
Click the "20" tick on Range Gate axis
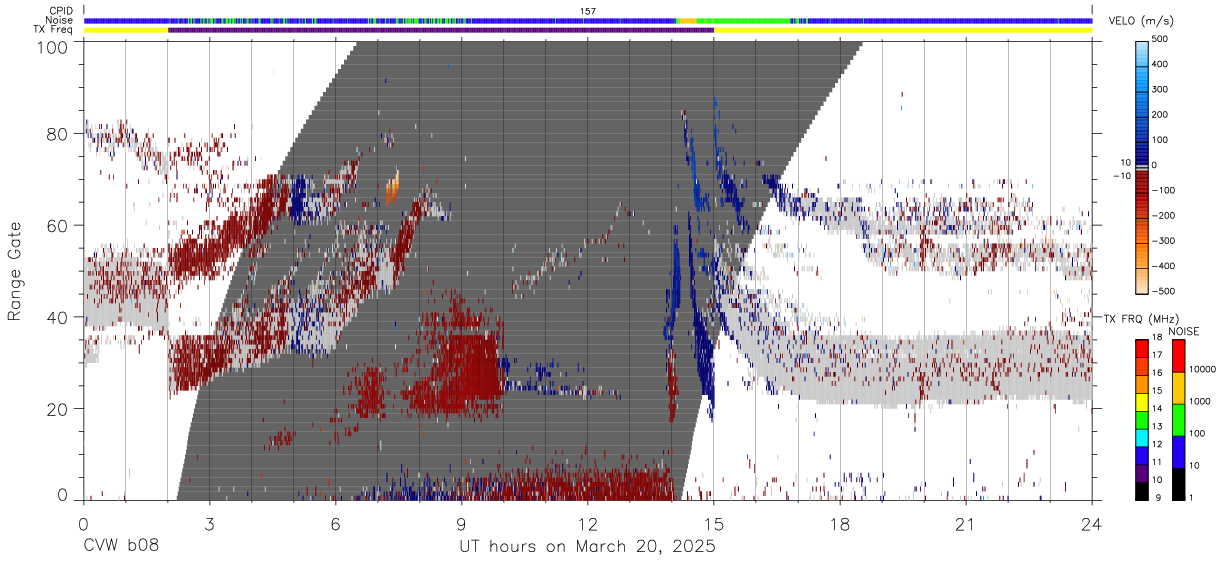(58, 409)
